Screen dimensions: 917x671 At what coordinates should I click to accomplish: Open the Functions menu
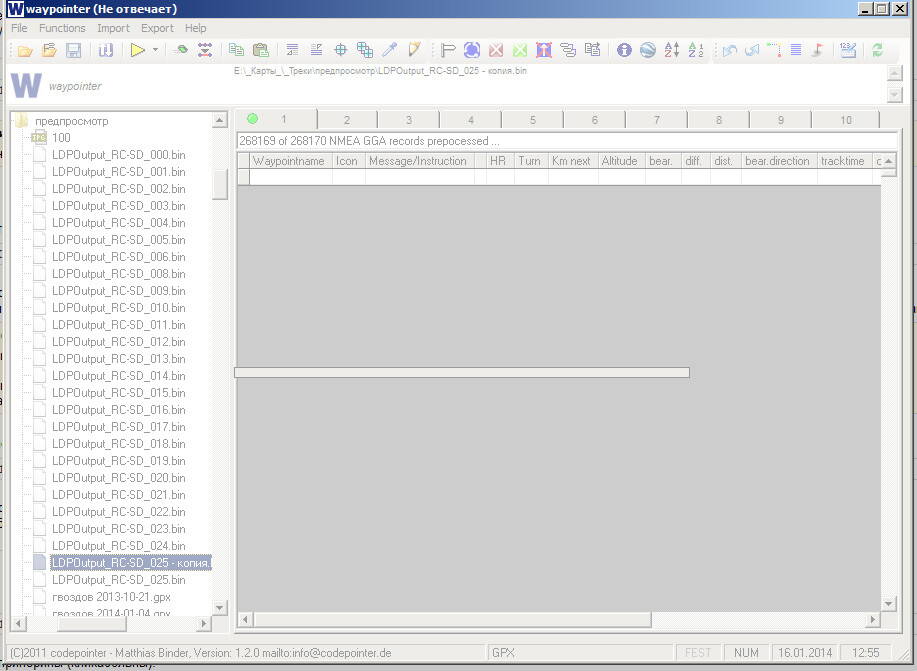62,28
